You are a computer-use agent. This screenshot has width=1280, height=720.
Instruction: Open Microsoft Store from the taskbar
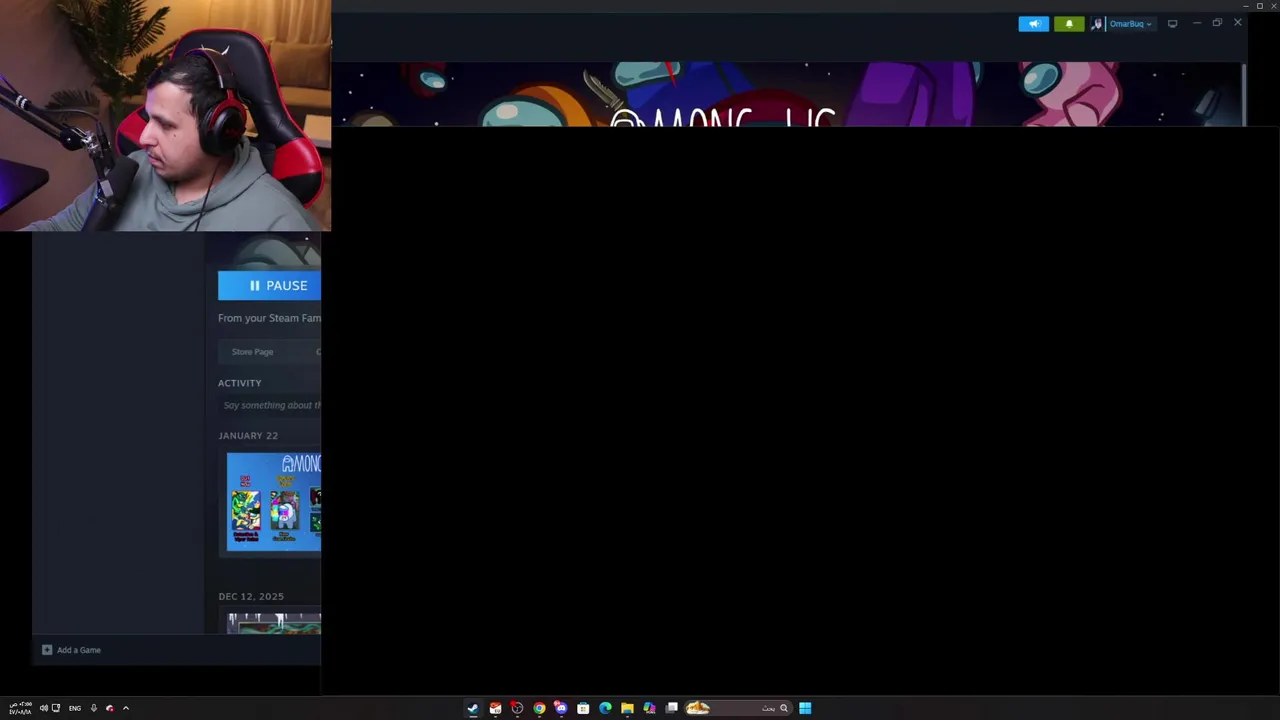583,708
